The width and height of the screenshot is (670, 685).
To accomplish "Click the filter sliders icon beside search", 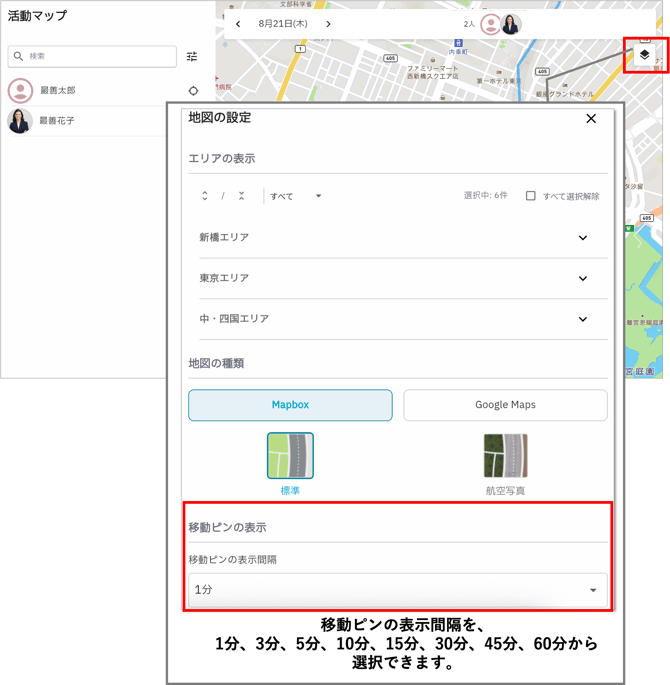I will pos(192,57).
